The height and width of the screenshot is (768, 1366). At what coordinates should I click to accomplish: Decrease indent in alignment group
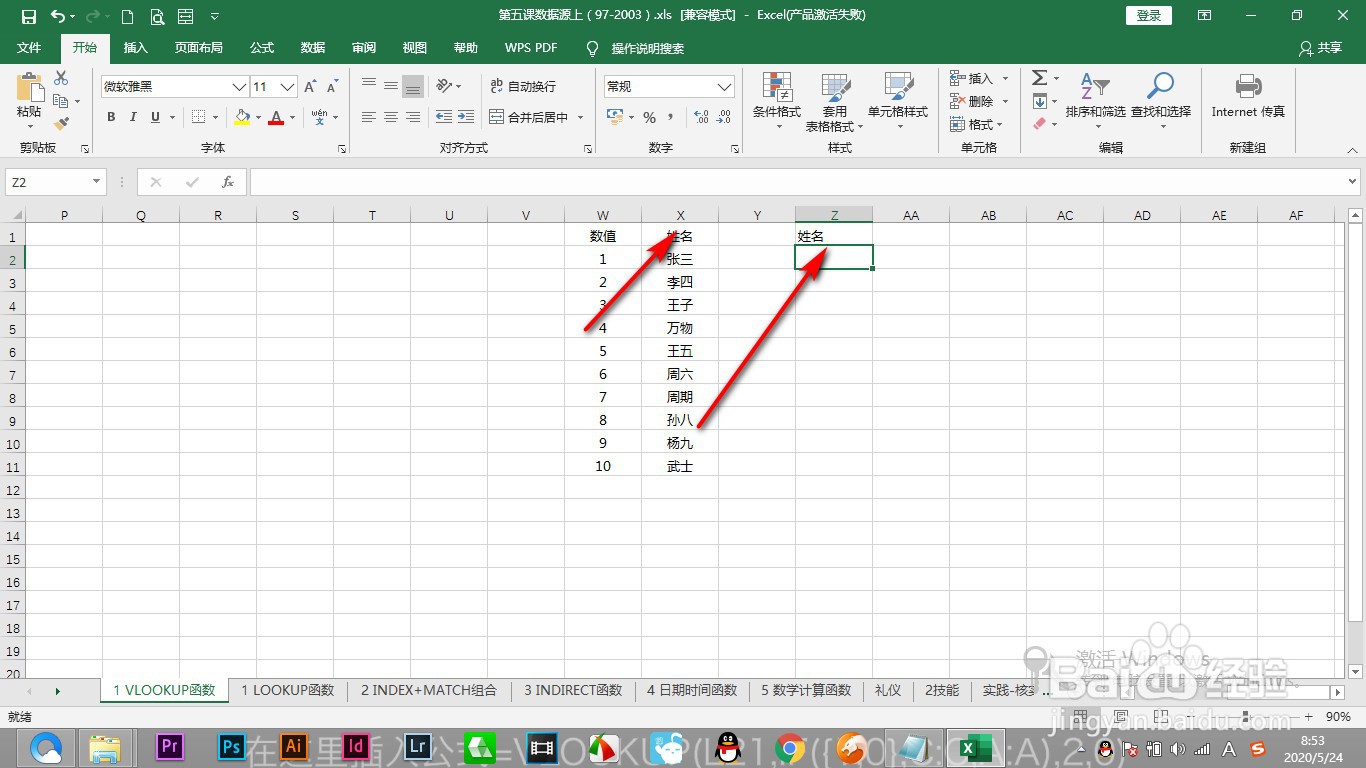point(444,117)
